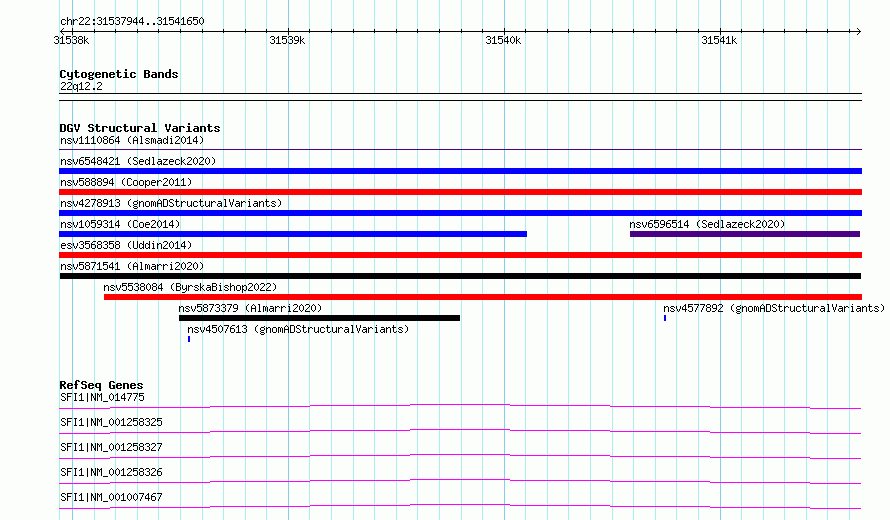Select variant label nsv5873379 (Almarri2020)

tap(250, 308)
